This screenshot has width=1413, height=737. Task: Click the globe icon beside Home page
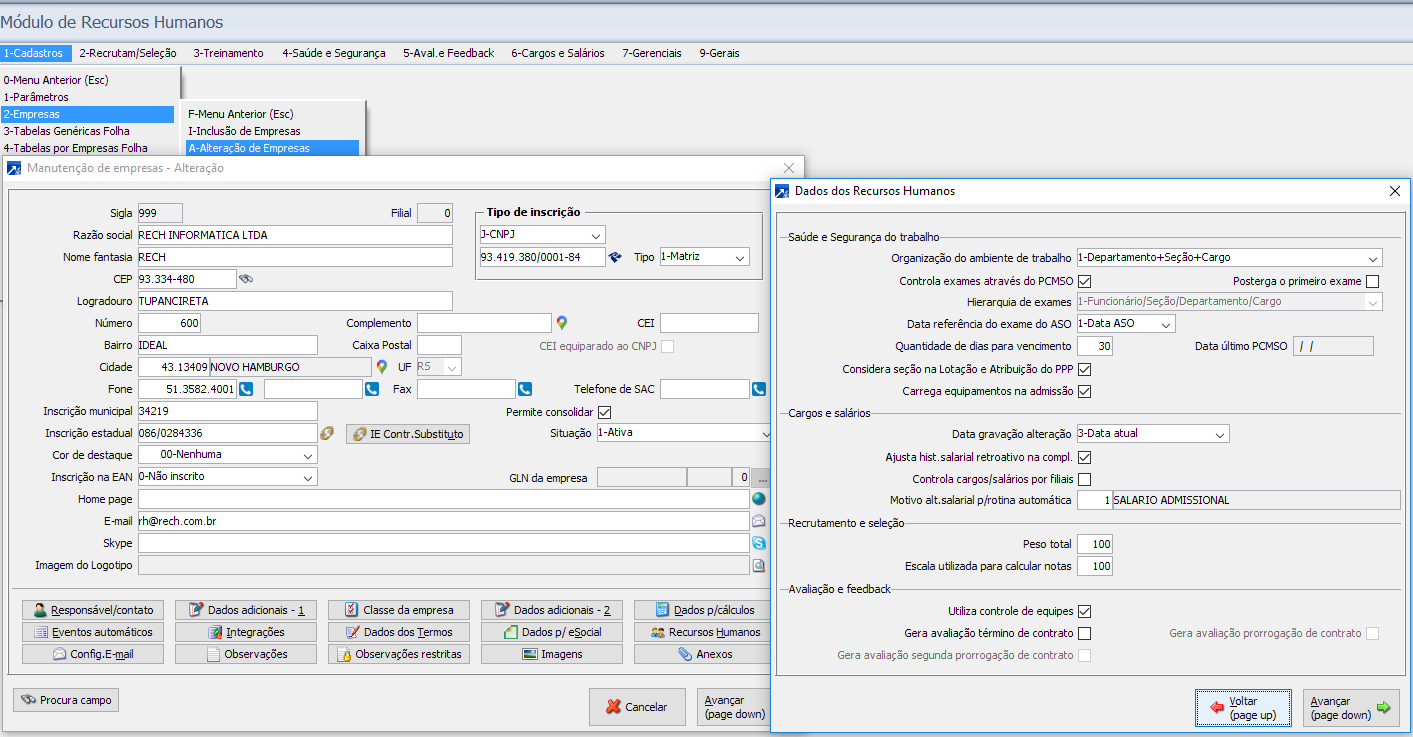click(x=759, y=499)
